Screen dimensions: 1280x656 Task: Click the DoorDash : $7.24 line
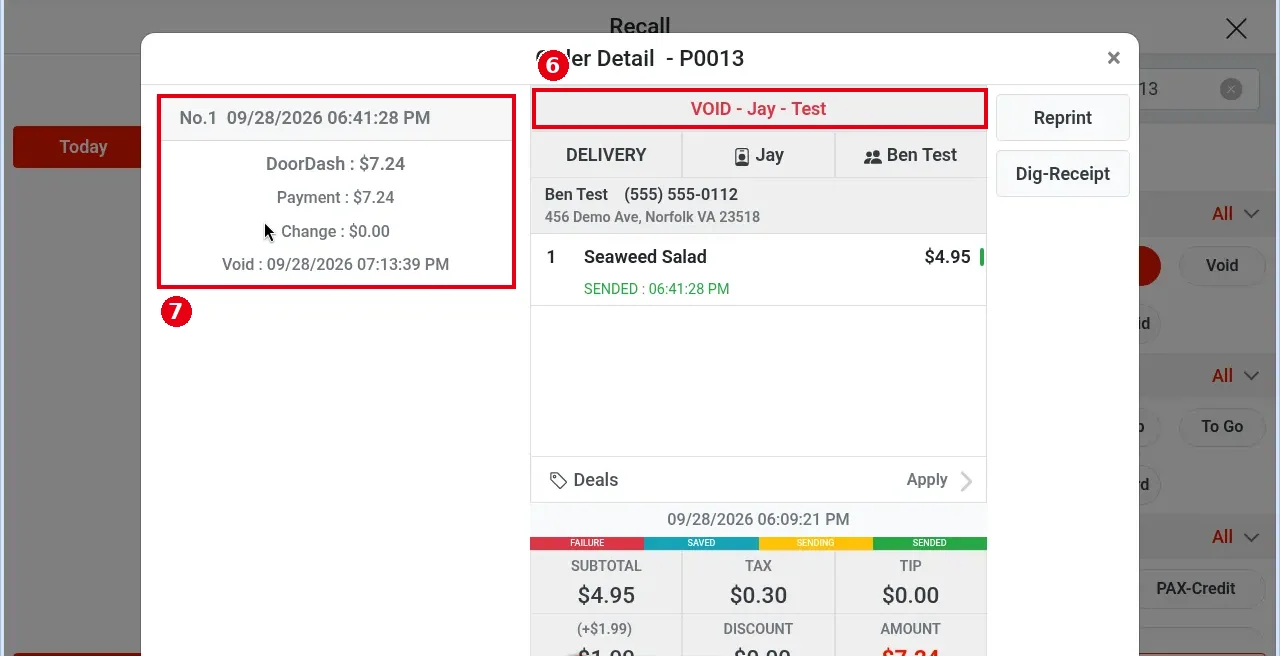point(336,164)
